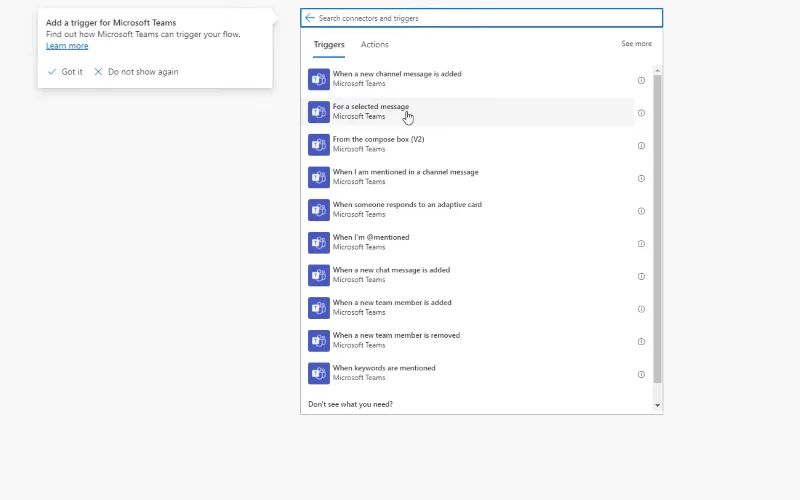This screenshot has width=800, height=500.
Task: Click Teams icon for new chat message trigger
Action: (x=319, y=275)
